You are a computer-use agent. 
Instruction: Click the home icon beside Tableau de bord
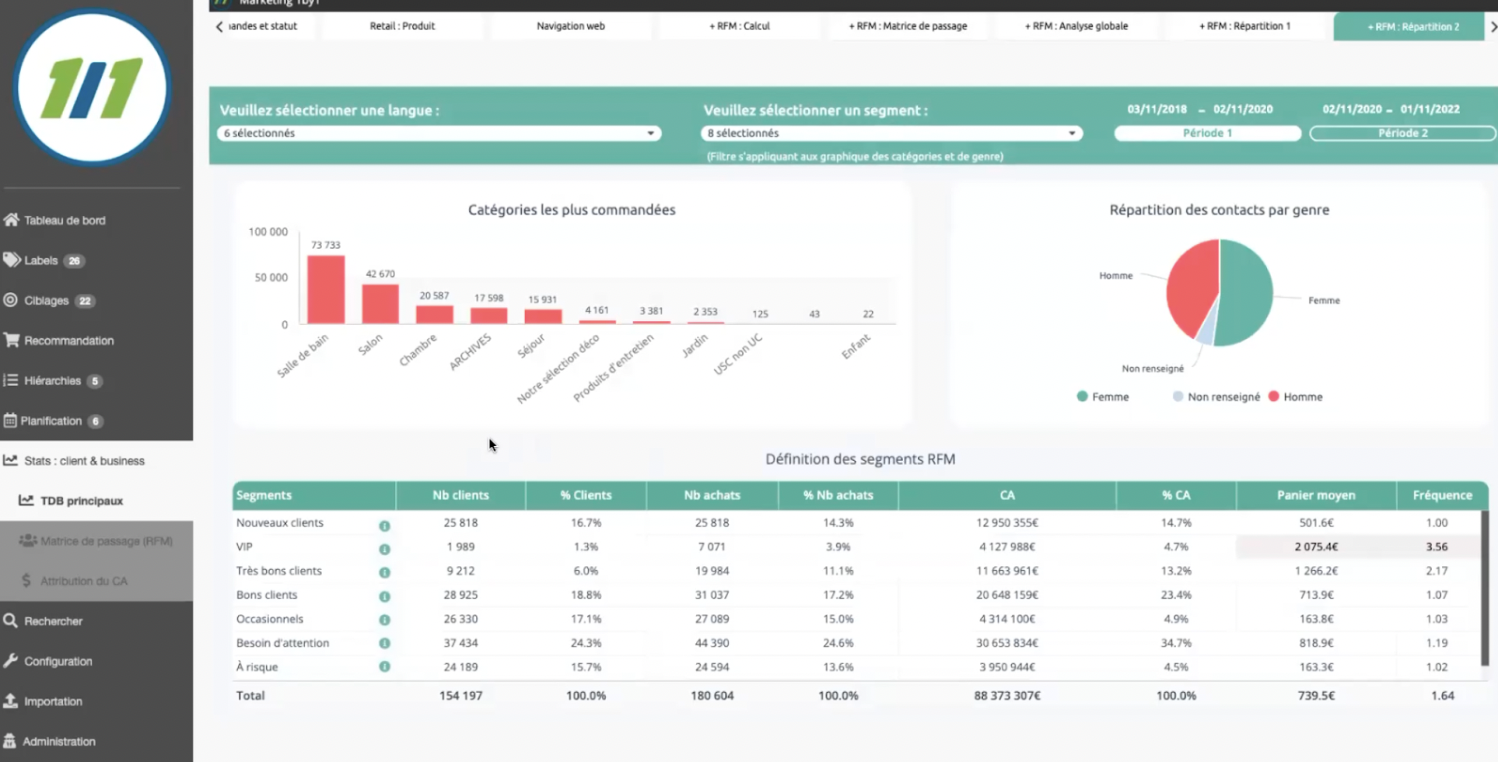[x=11, y=220]
